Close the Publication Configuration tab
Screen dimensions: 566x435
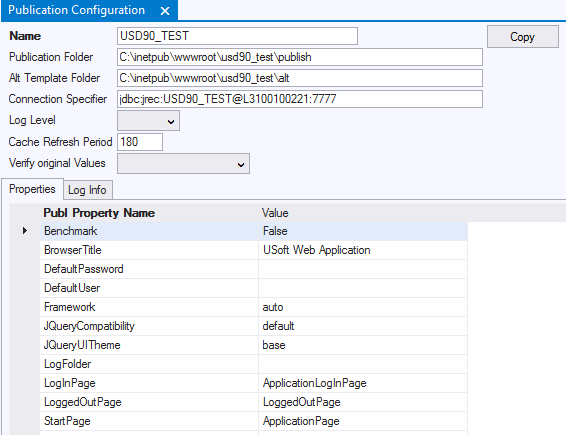[x=165, y=11]
